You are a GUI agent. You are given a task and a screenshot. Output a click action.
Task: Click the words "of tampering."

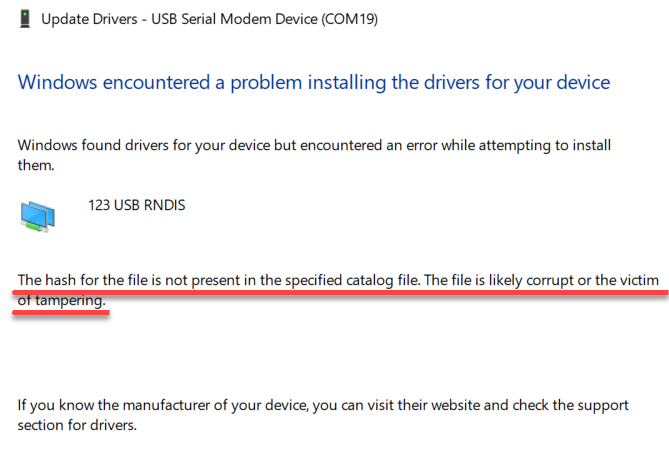coord(60,299)
